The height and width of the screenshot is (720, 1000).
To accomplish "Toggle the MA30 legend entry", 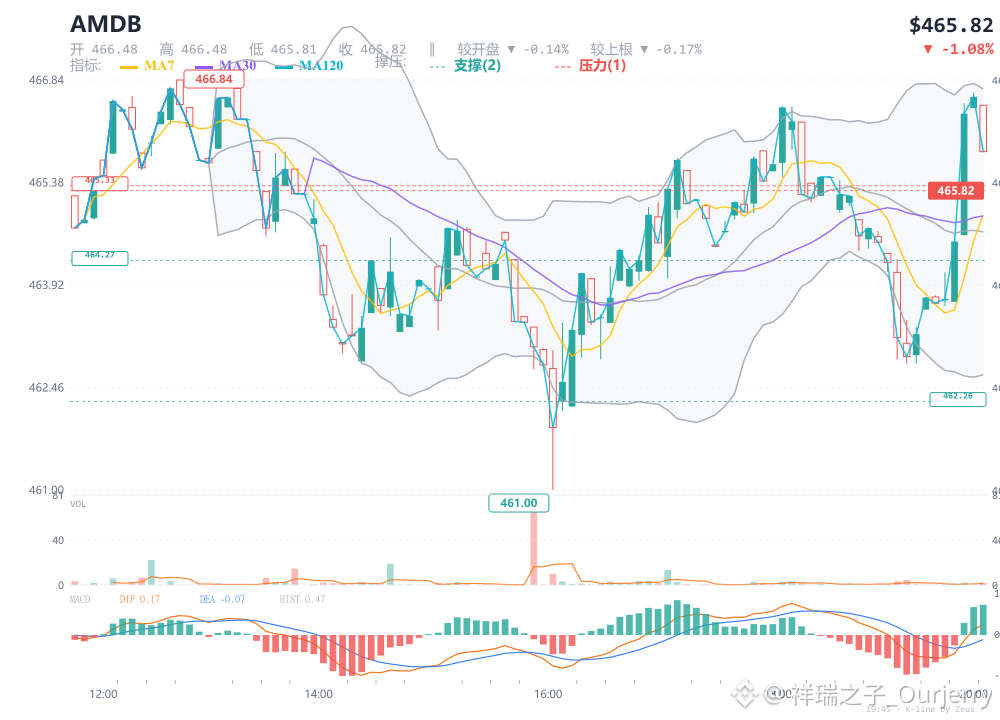I will click(226, 66).
